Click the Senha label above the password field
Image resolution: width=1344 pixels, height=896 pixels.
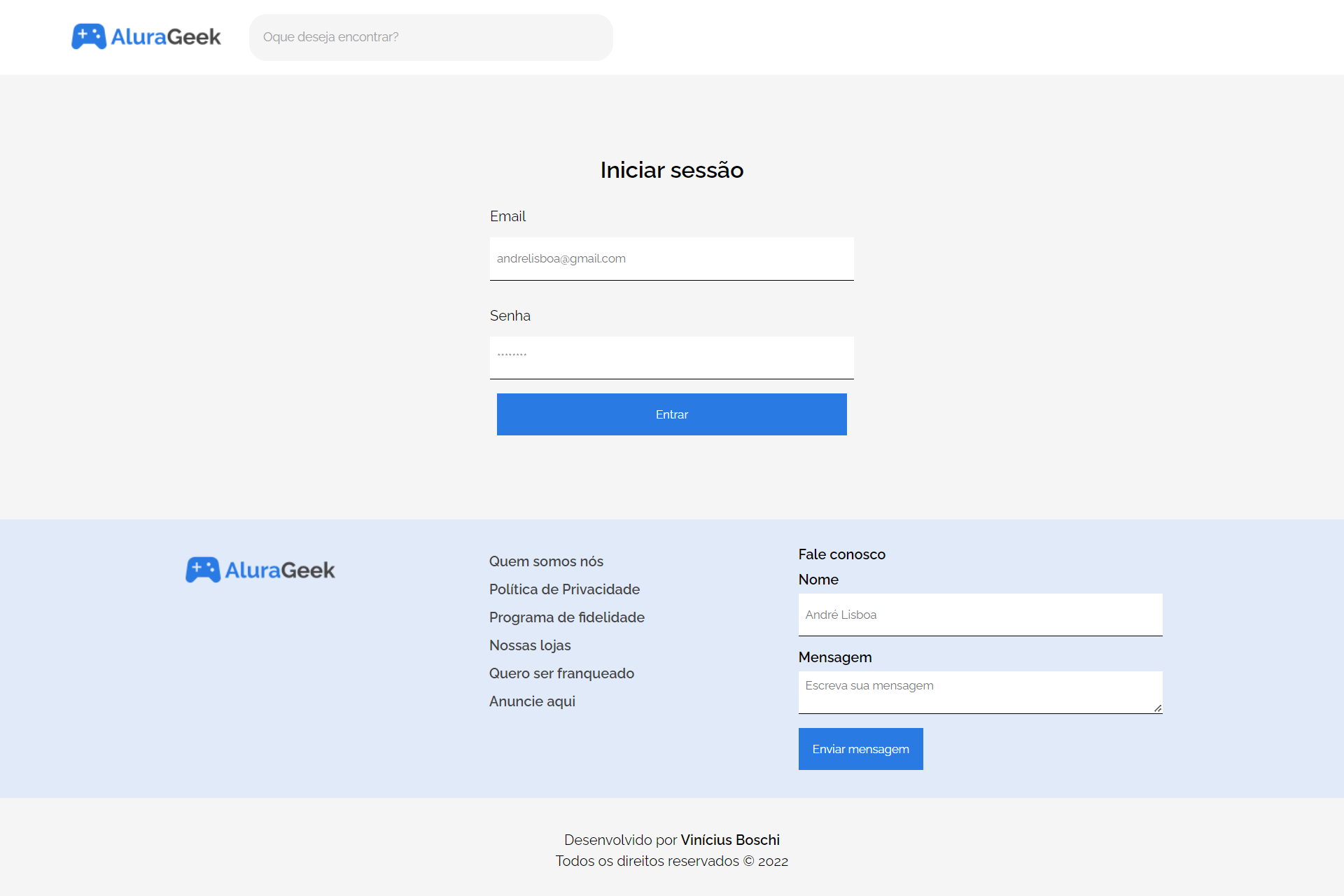click(x=510, y=316)
